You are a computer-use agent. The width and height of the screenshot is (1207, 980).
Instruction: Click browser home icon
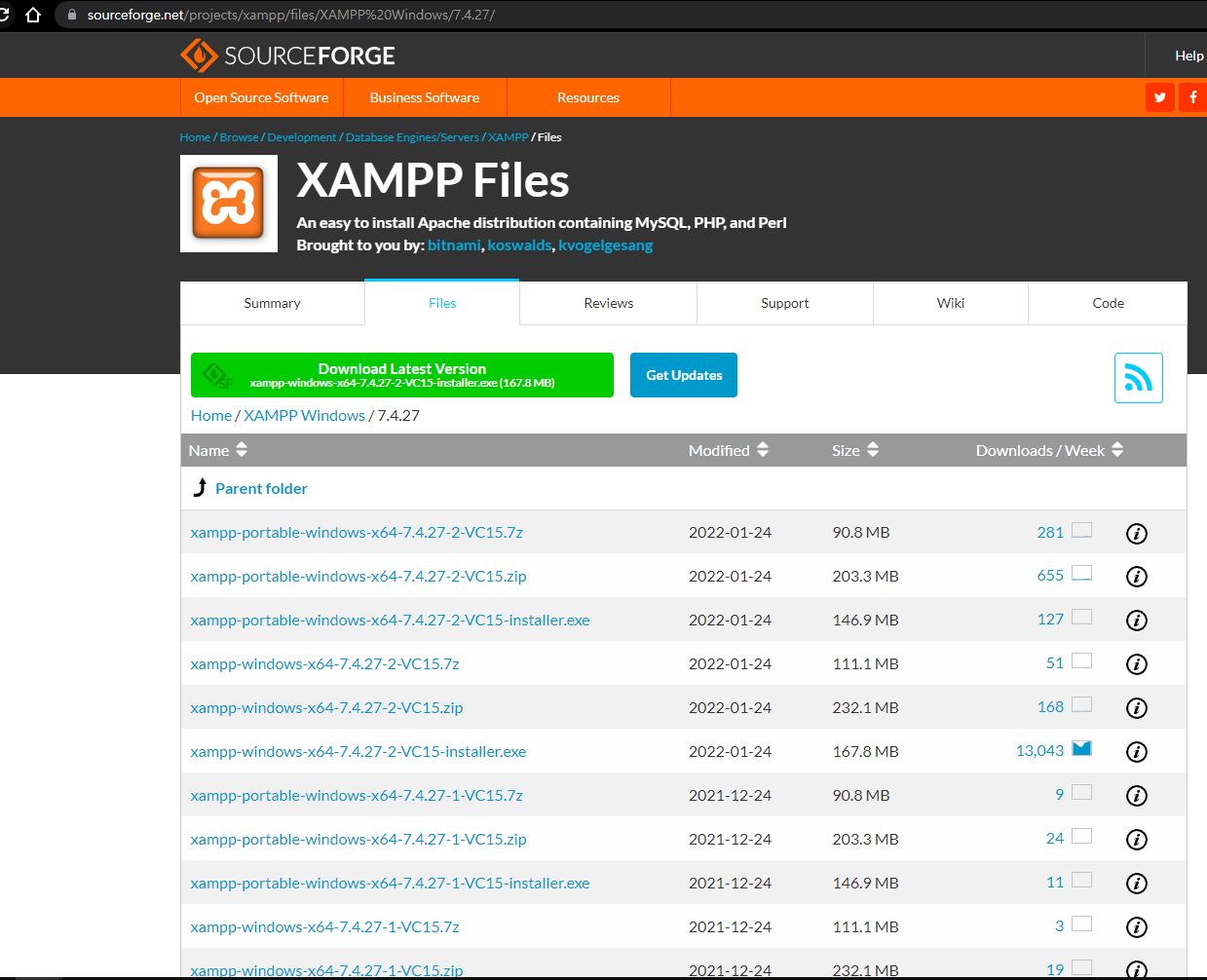coord(33,15)
